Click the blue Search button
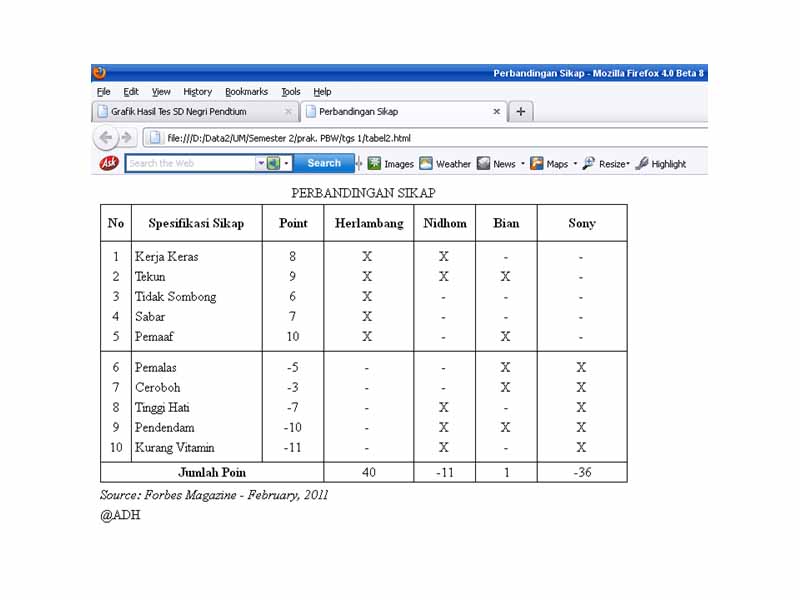 (324, 163)
